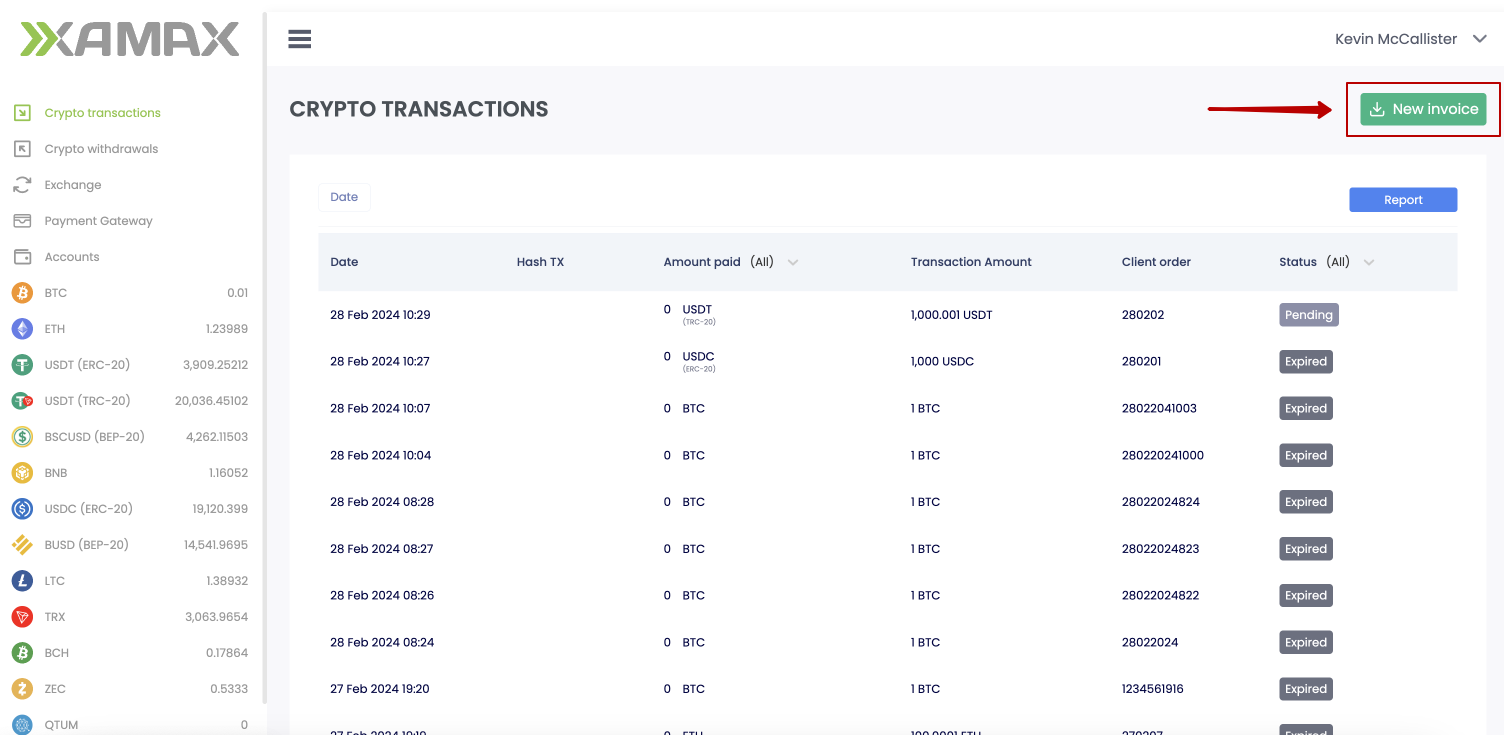The height and width of the screenshot is (735, 1504).
Task: Click the USDC (ERC-20) balance 19,120.399
Action: click(x=220, y=509)
